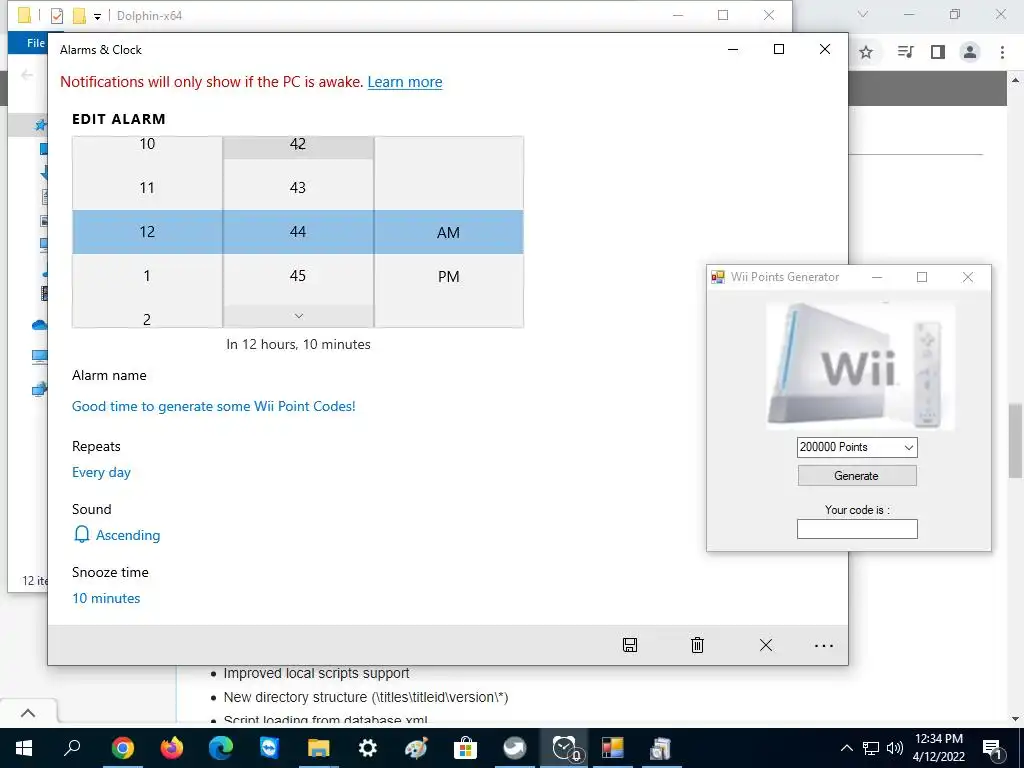1024x768 pixels.
Task: Edit alarm name Good time to generate text
Action: click(214, 406)
